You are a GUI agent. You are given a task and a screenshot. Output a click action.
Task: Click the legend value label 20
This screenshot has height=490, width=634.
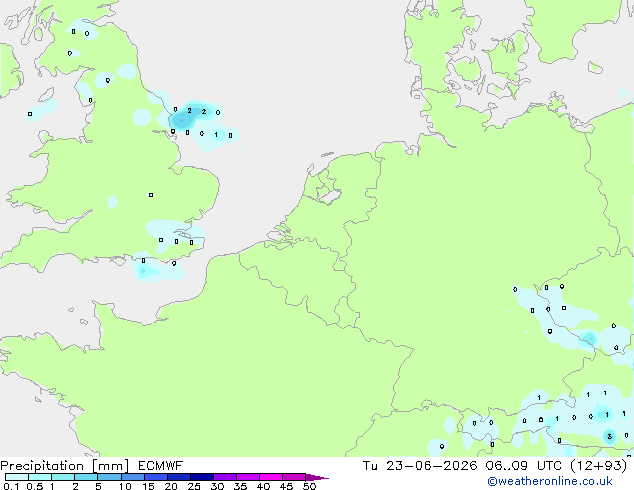tap(171, 486)
